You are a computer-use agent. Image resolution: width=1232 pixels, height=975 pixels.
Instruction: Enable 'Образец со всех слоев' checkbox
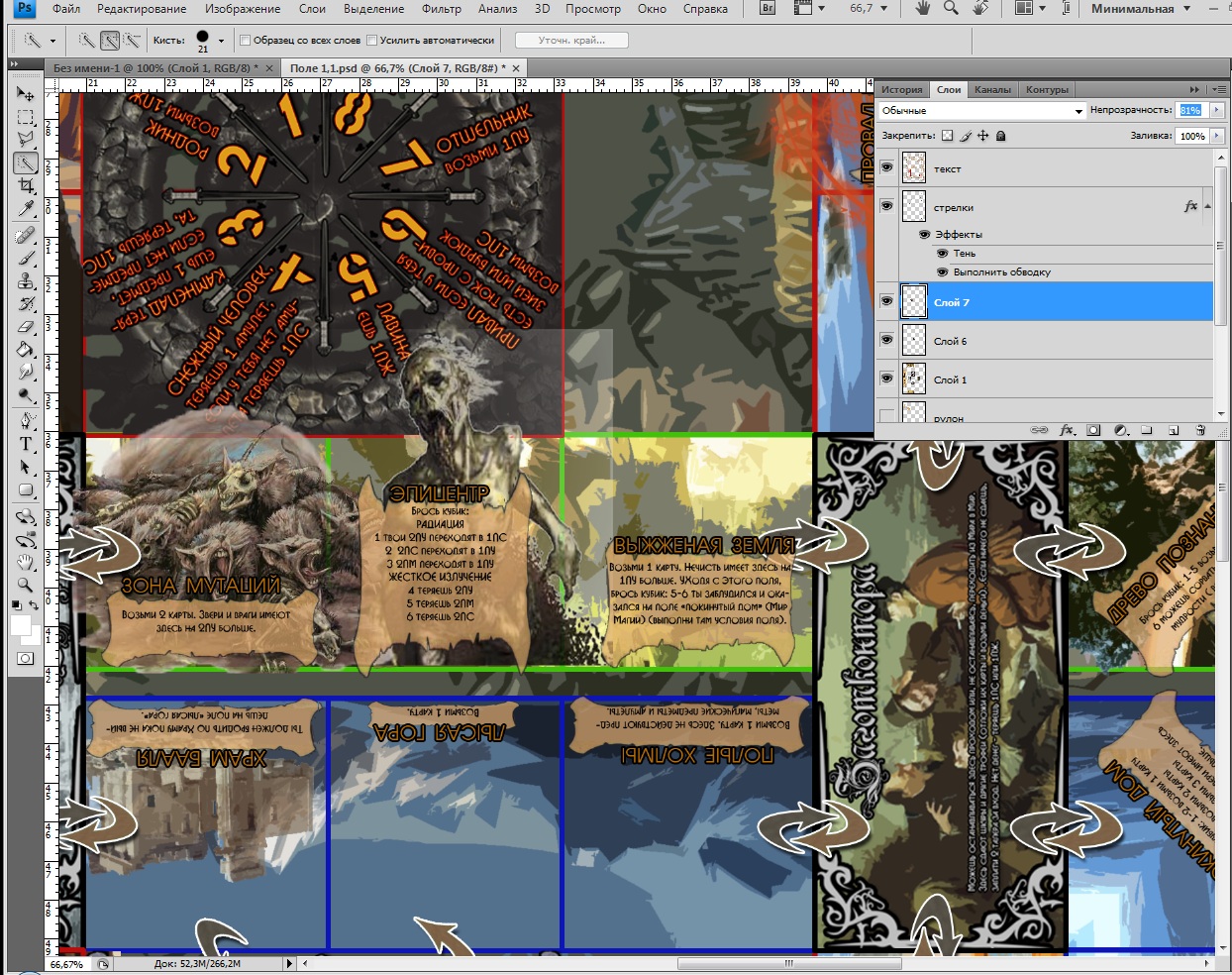click(246, 41)
